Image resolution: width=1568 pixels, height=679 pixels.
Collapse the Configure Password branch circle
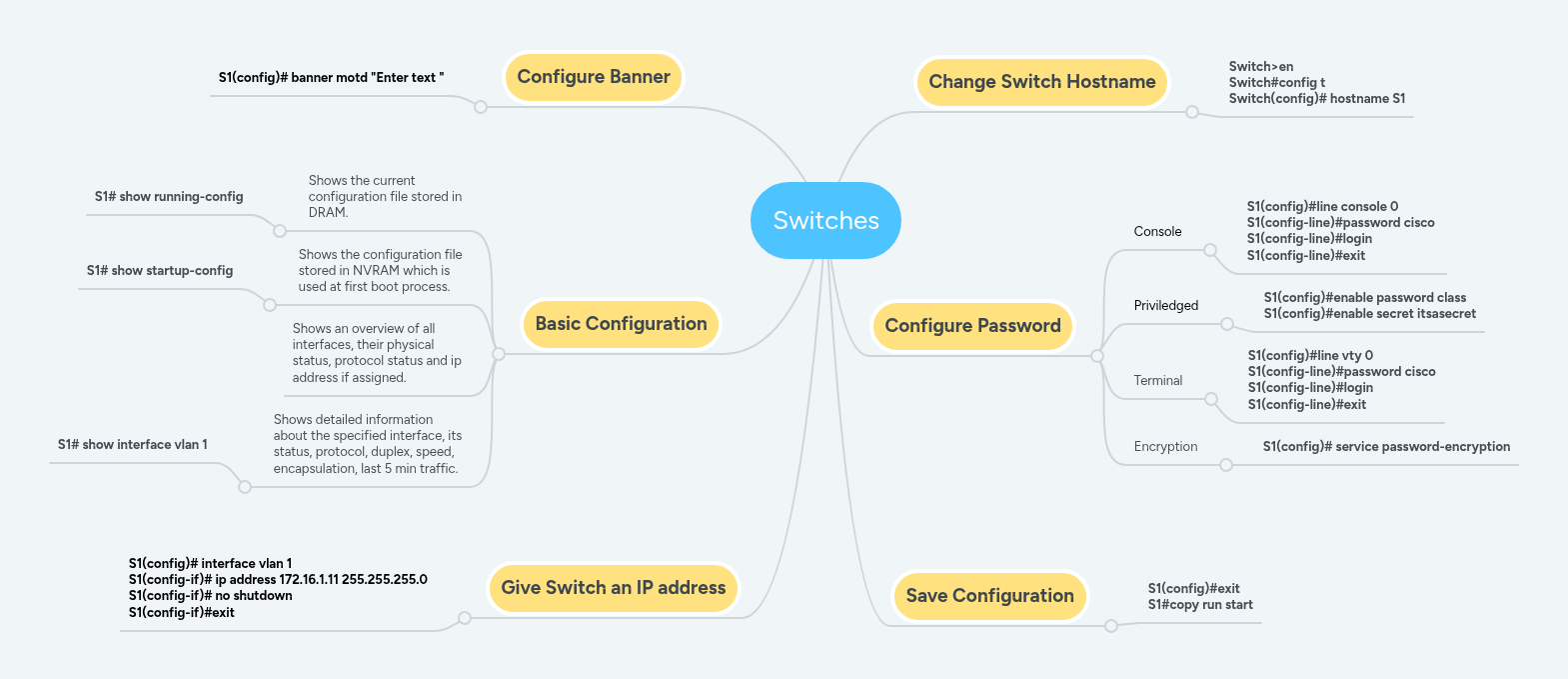(x=1097, y=356)
